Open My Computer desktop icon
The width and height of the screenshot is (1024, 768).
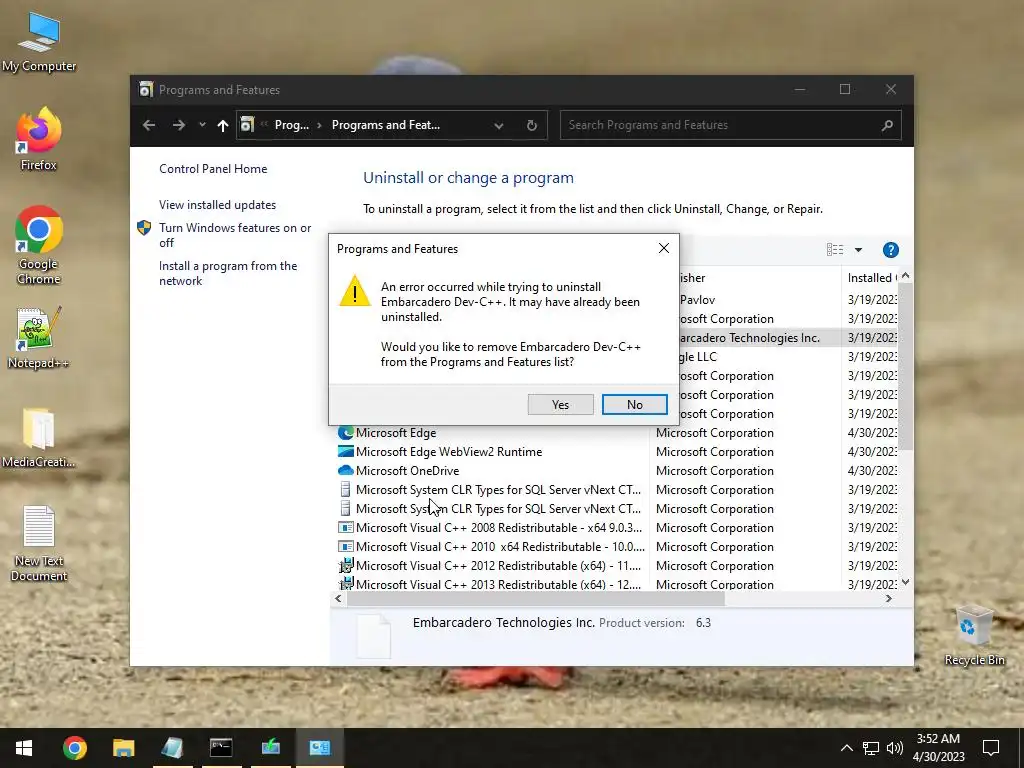39,42
